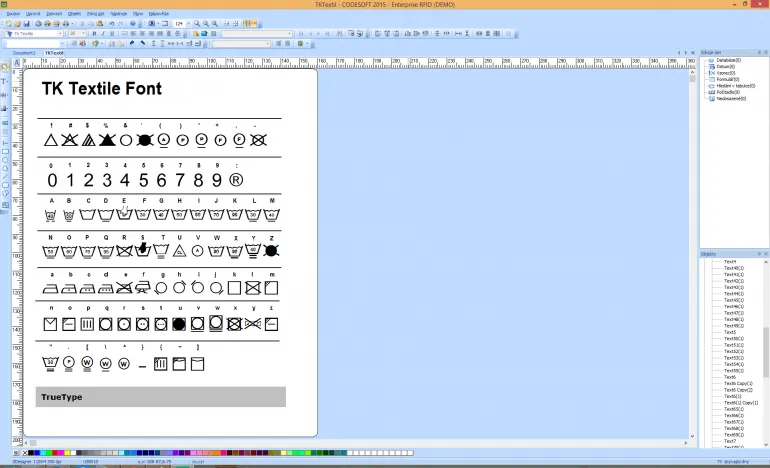
Task: Pick the black color swatch in palette
Action: (30, 453)
